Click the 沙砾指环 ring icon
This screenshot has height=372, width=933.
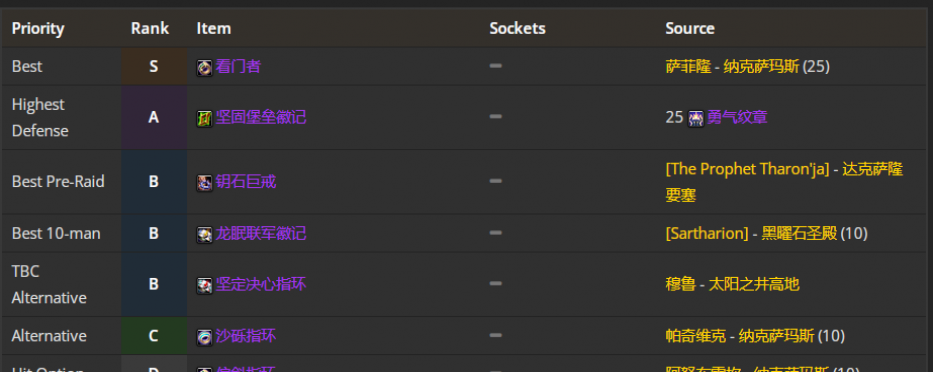pos(205,337)
